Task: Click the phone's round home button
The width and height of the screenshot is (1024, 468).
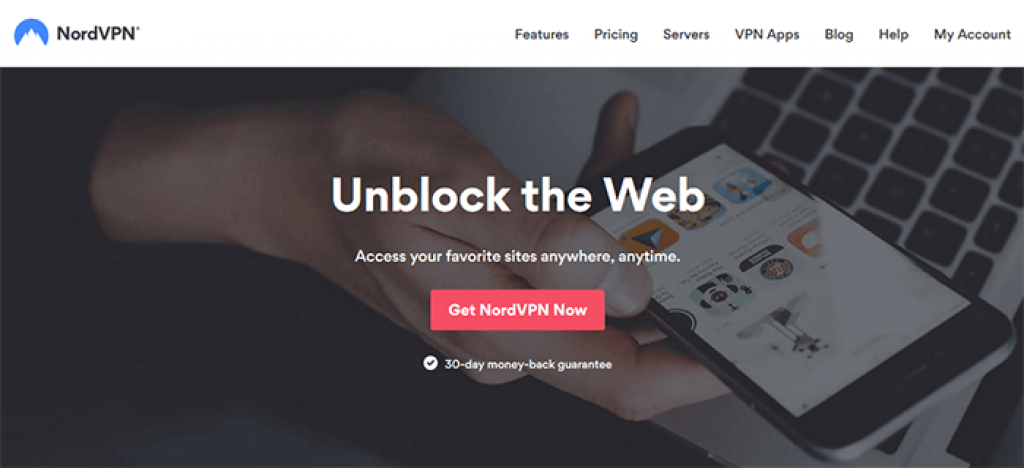Action: click(x=682, y=321)
